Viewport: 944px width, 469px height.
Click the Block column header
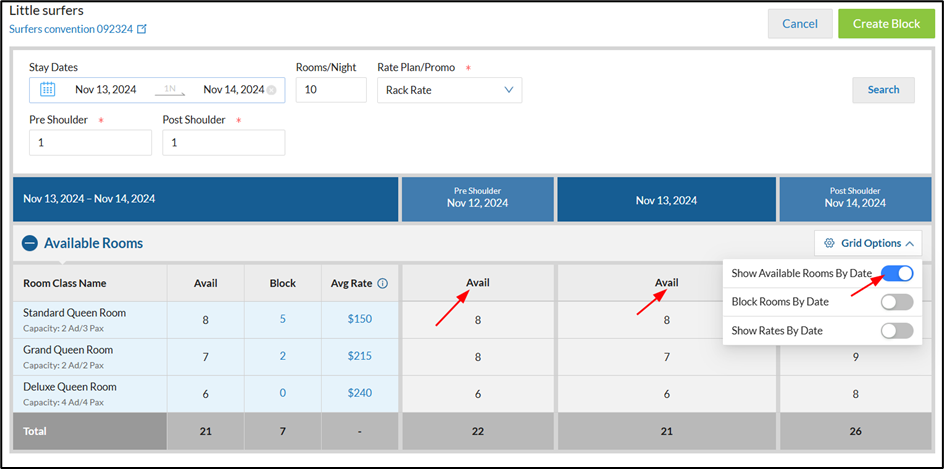point(282,284)
